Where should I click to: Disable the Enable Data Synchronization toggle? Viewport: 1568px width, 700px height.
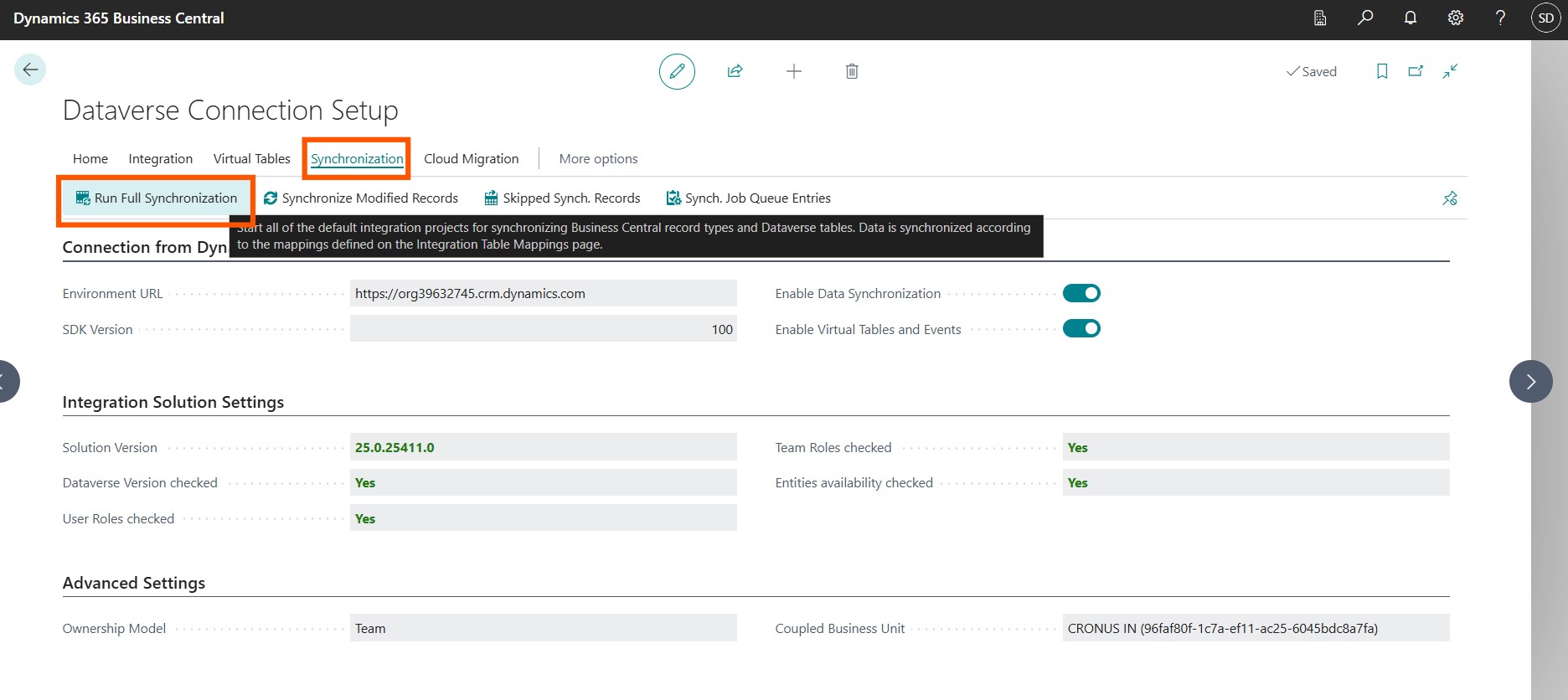click(x=1081, y=293)
